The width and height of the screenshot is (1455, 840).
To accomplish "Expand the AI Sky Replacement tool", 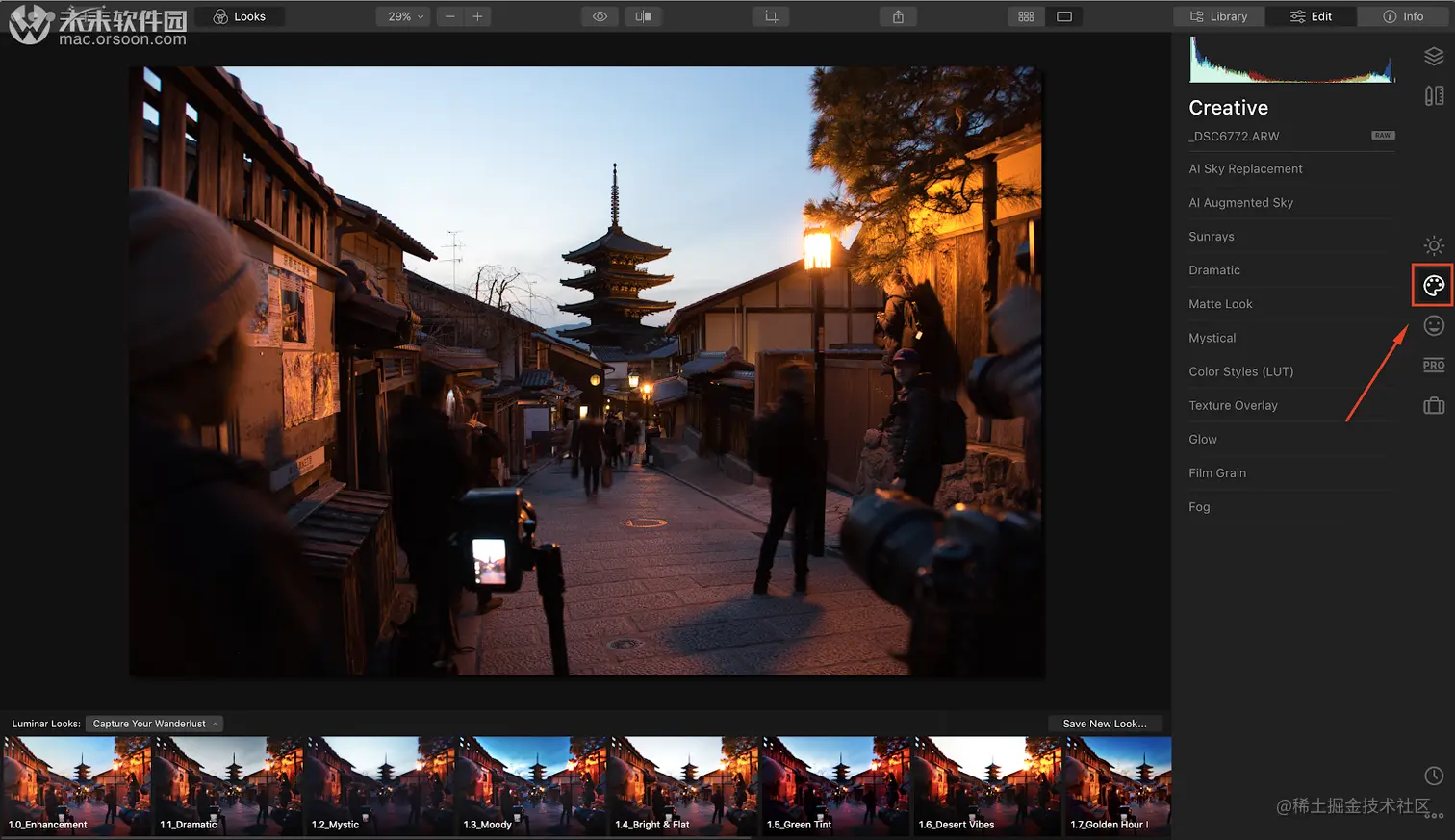I will 1245,169.
